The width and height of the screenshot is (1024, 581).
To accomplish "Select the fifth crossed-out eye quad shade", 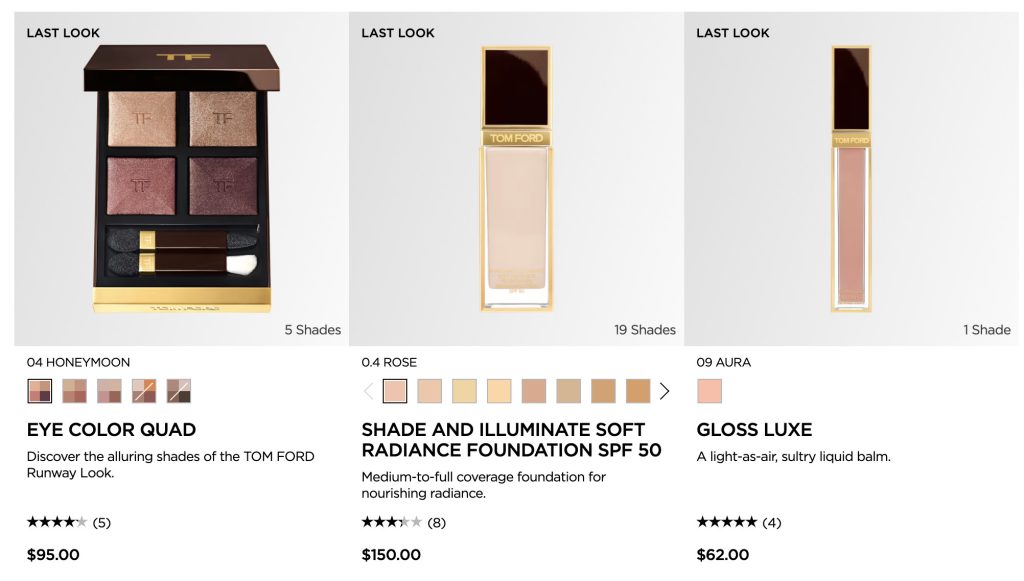I will click(179, 391).
